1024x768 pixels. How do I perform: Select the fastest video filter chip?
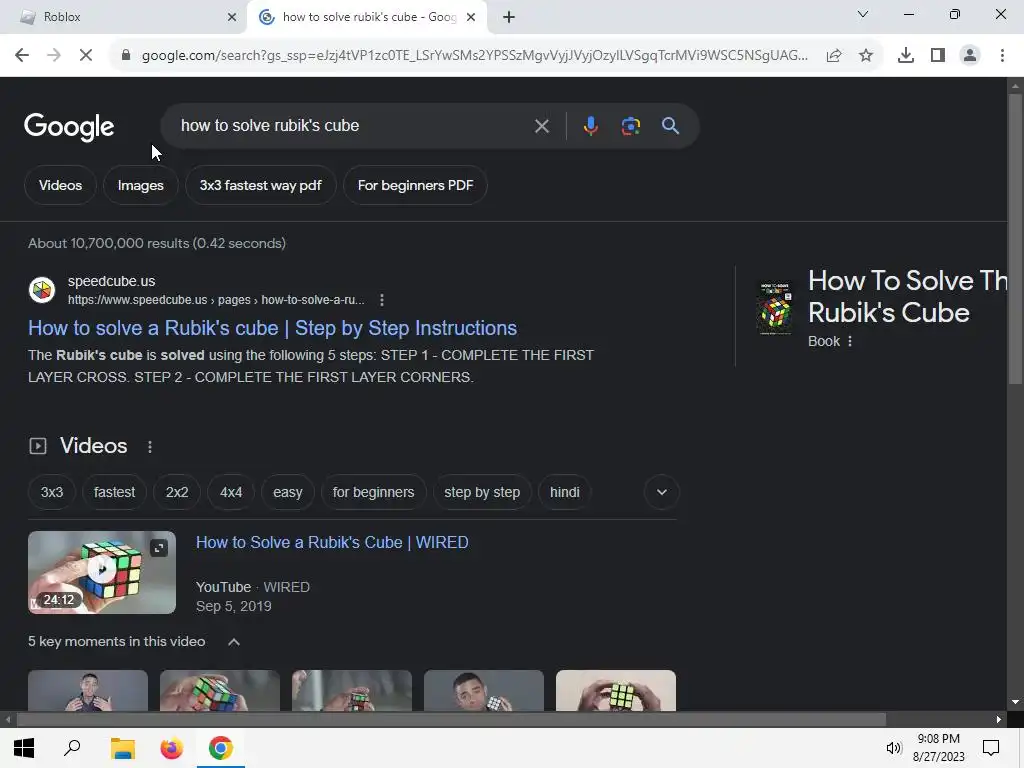(114, 492)
